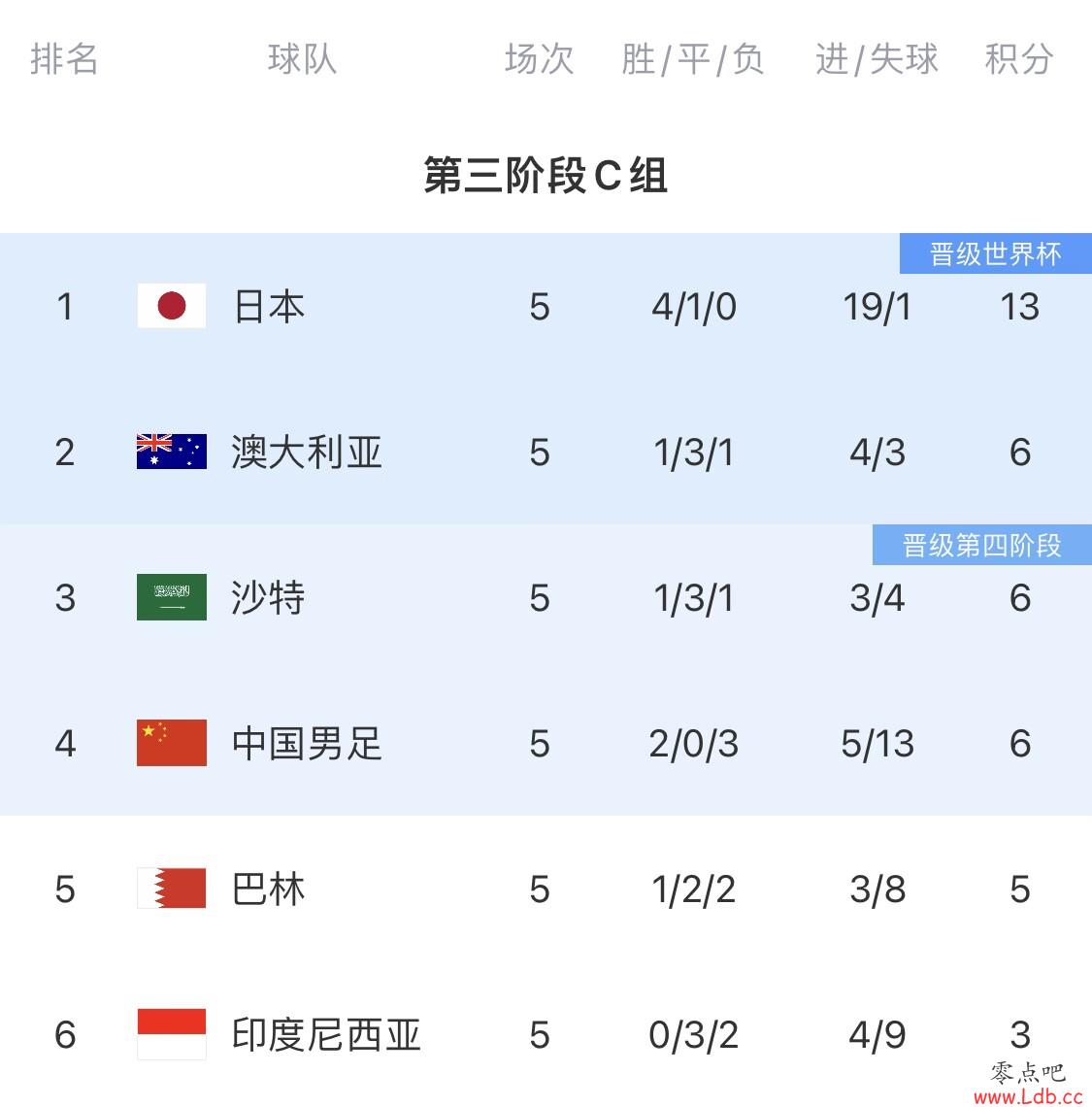Click the Indonesia flag icon
Screen dimensions: 1092x1107
pos(172,1034)
